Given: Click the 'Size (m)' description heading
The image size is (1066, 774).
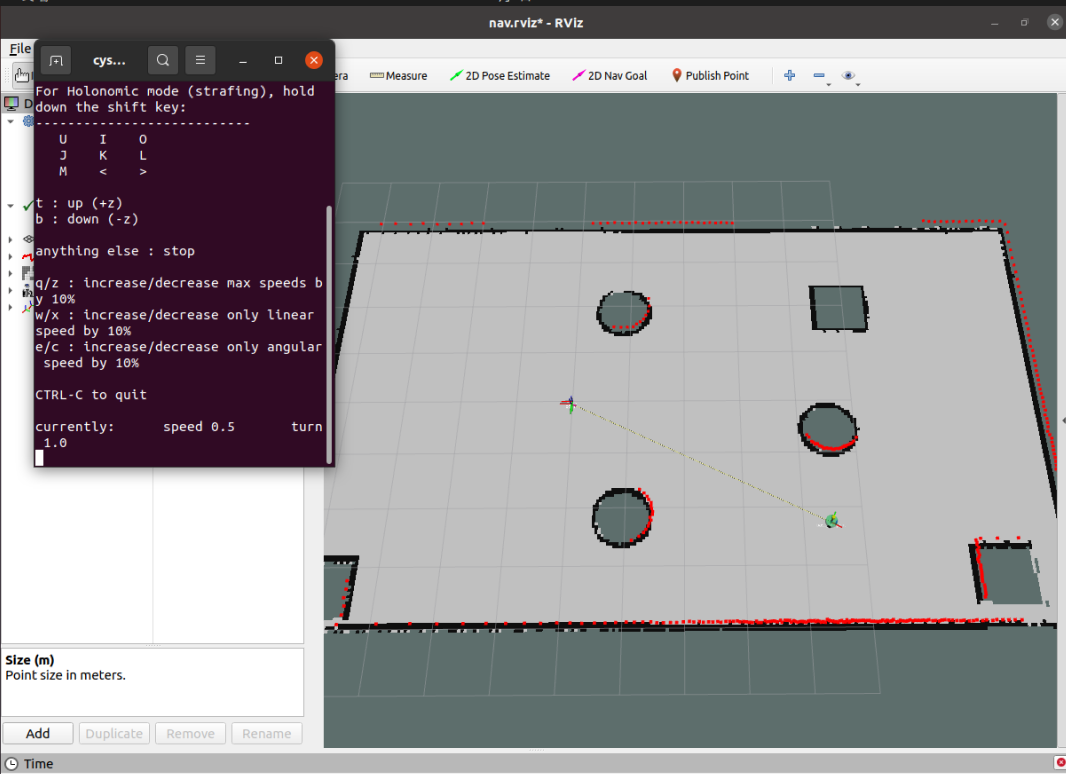Looking at the screenshot, I should (x=30, y=660).
